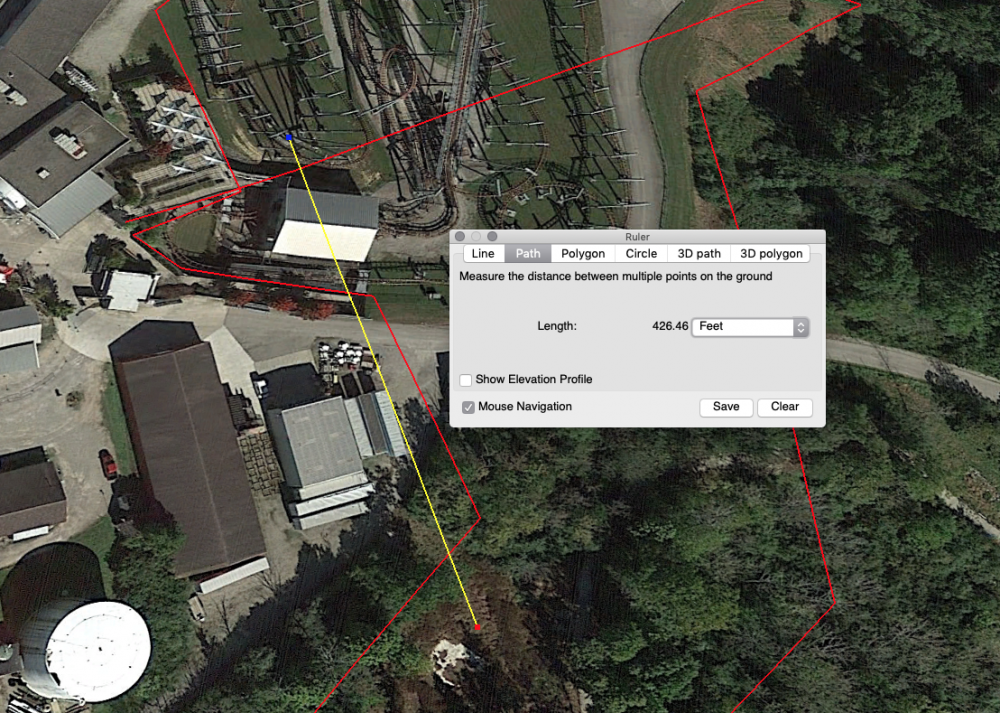1000x713 pixels.
Task: Switch to the Circle tab
Action: (x=641, y=254)
